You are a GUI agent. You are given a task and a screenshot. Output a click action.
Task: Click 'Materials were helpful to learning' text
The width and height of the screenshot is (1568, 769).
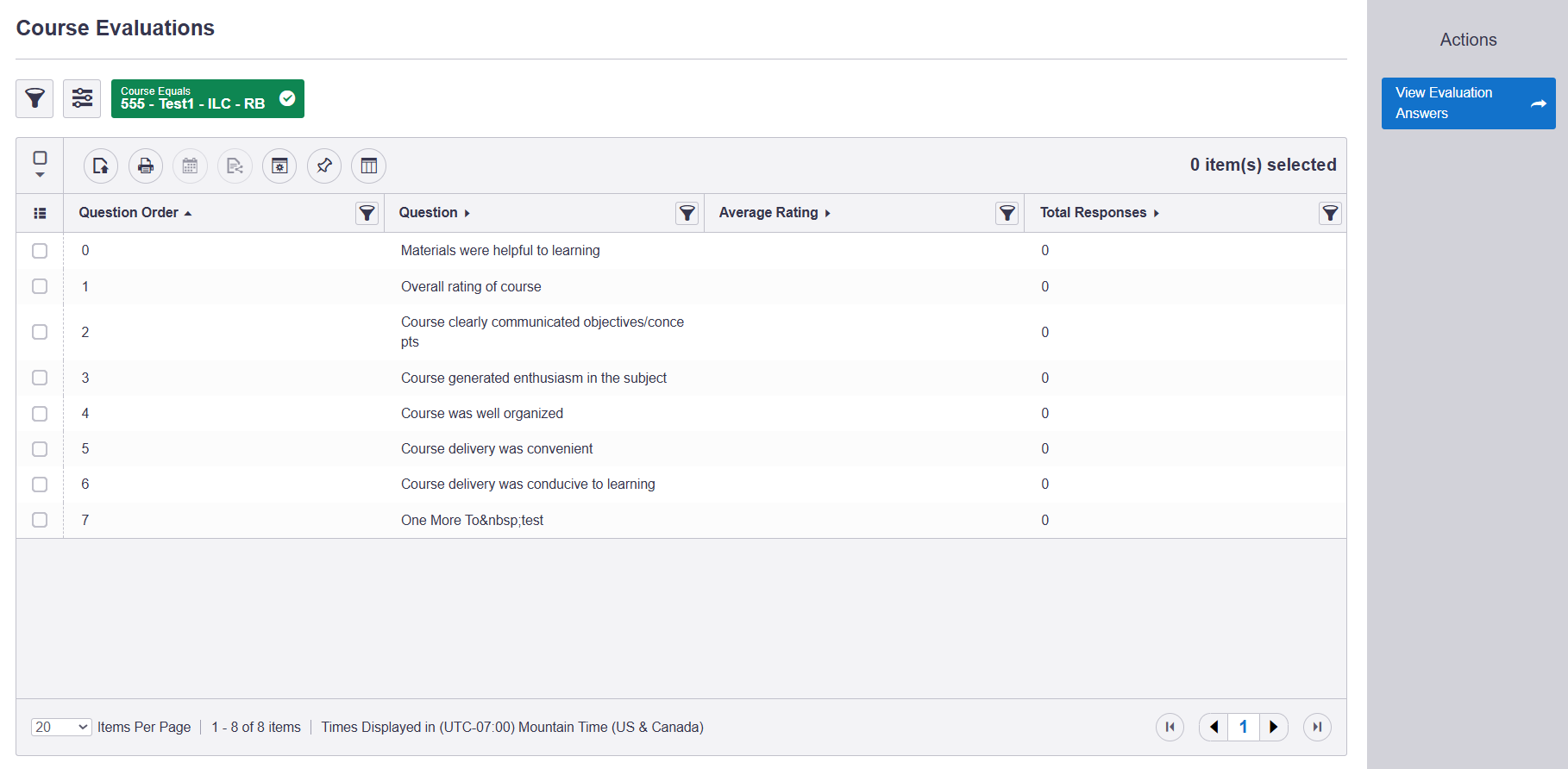tap(500, 251)
